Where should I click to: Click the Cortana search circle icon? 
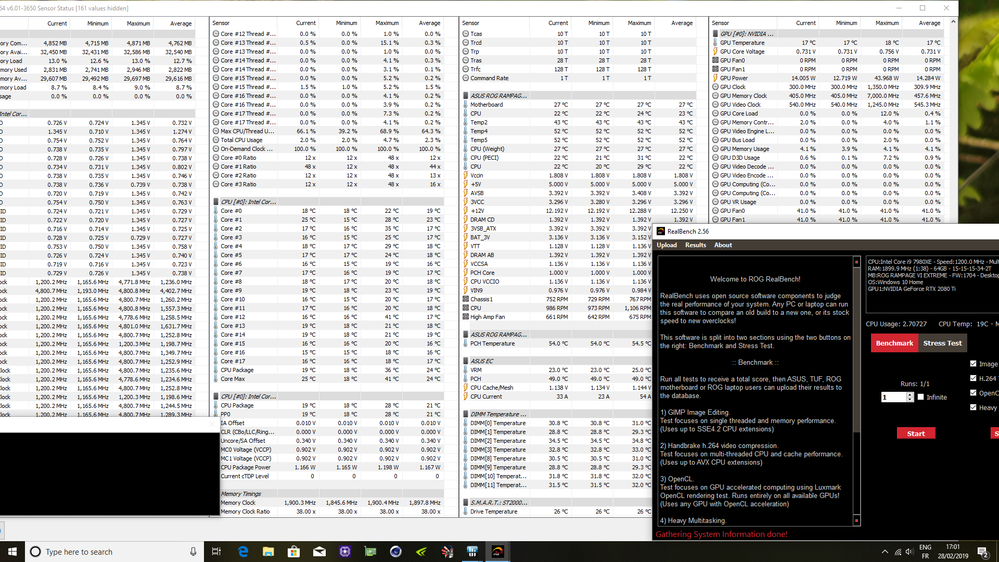click(36, 552)
